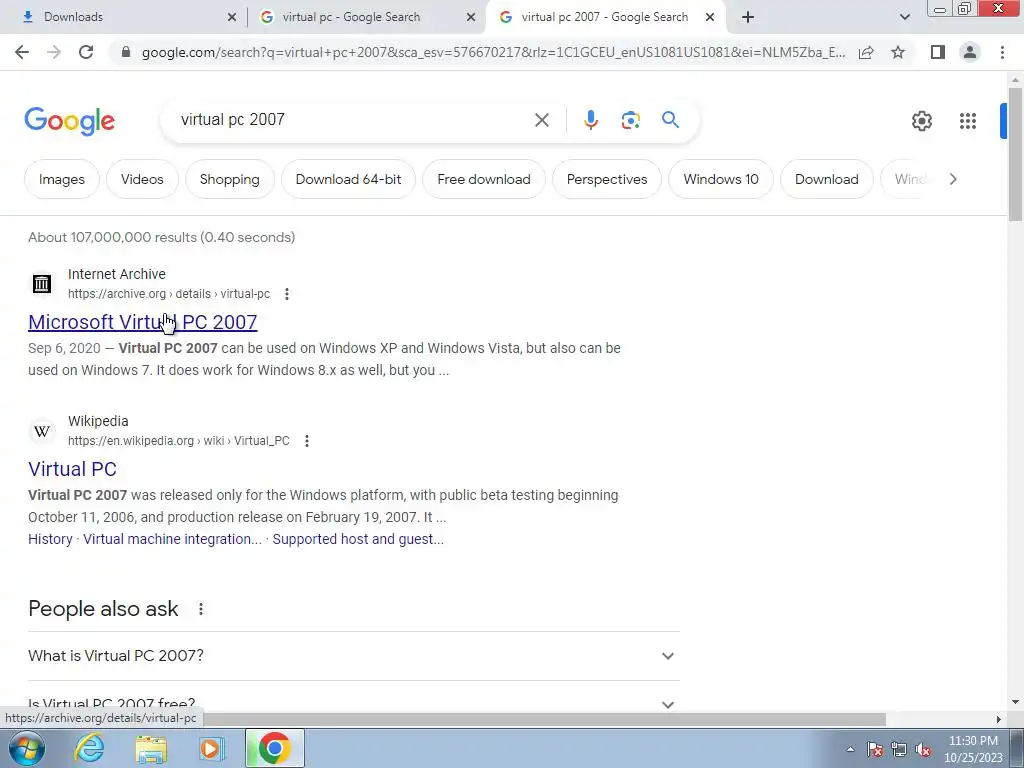Image resolution: width=1024 pixels, height=768 pixels.
Task: Open more options for Internet Archive result
Action: tap(287, 294)
